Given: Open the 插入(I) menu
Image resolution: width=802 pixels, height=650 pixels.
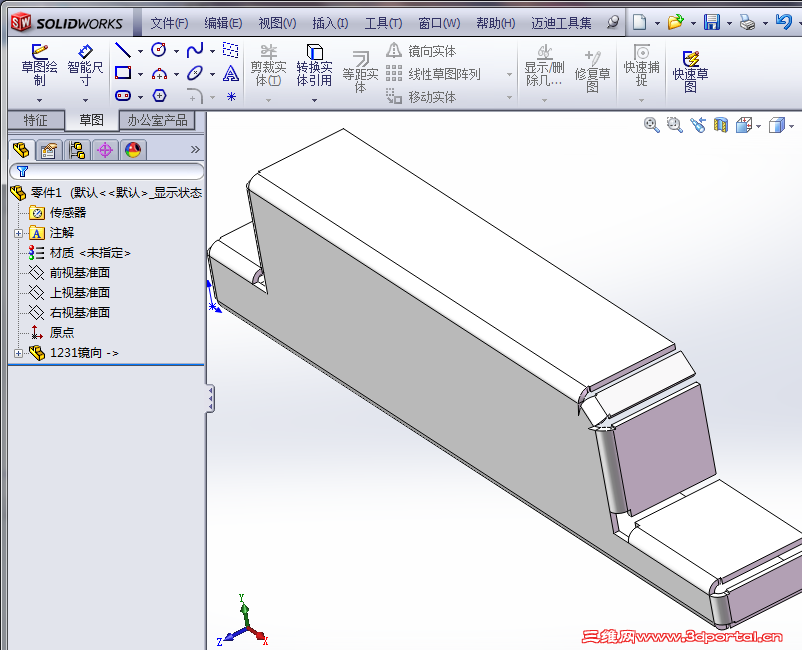Looking at the screenshot, I should coord(330,23).
